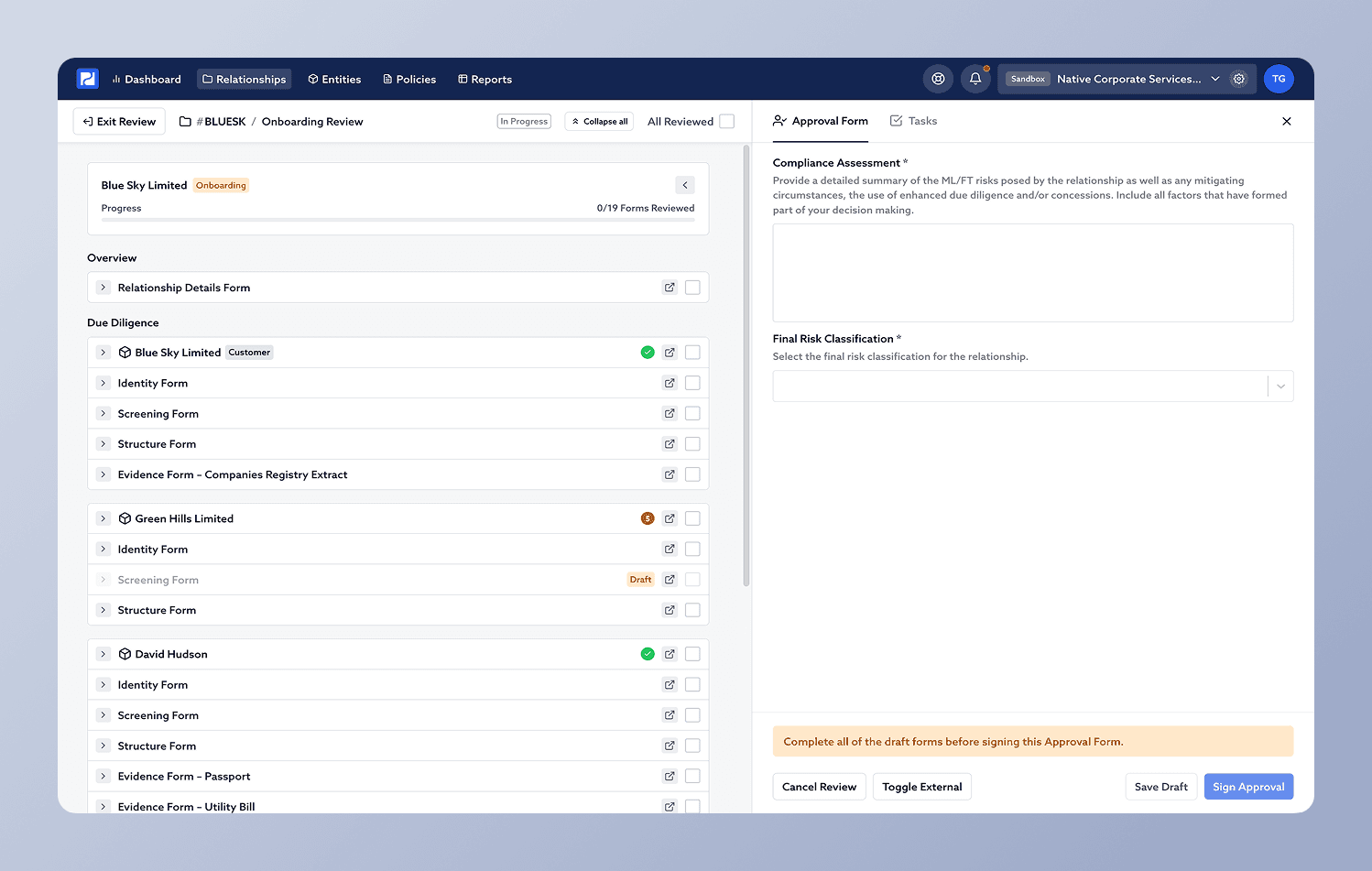This screenshot has width=1372, height=871.
Task: Expand the David Hudson group
Action: pyautogui.click(x=103, y=654)
